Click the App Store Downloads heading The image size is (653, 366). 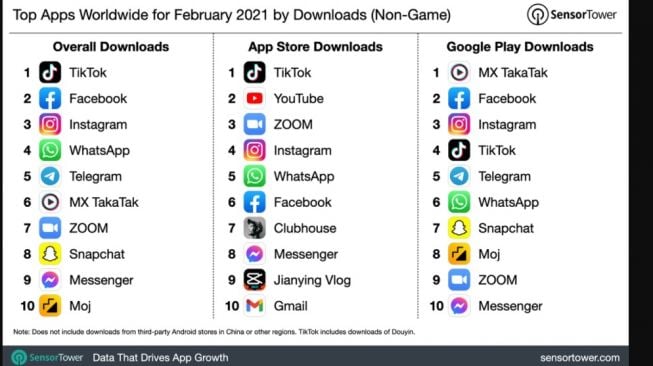(315, 47)
